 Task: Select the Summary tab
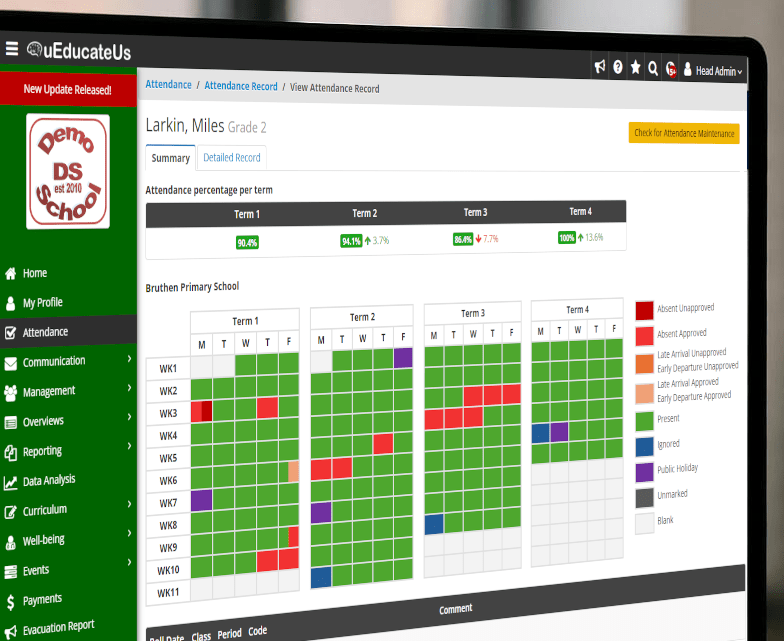point(170,158)
